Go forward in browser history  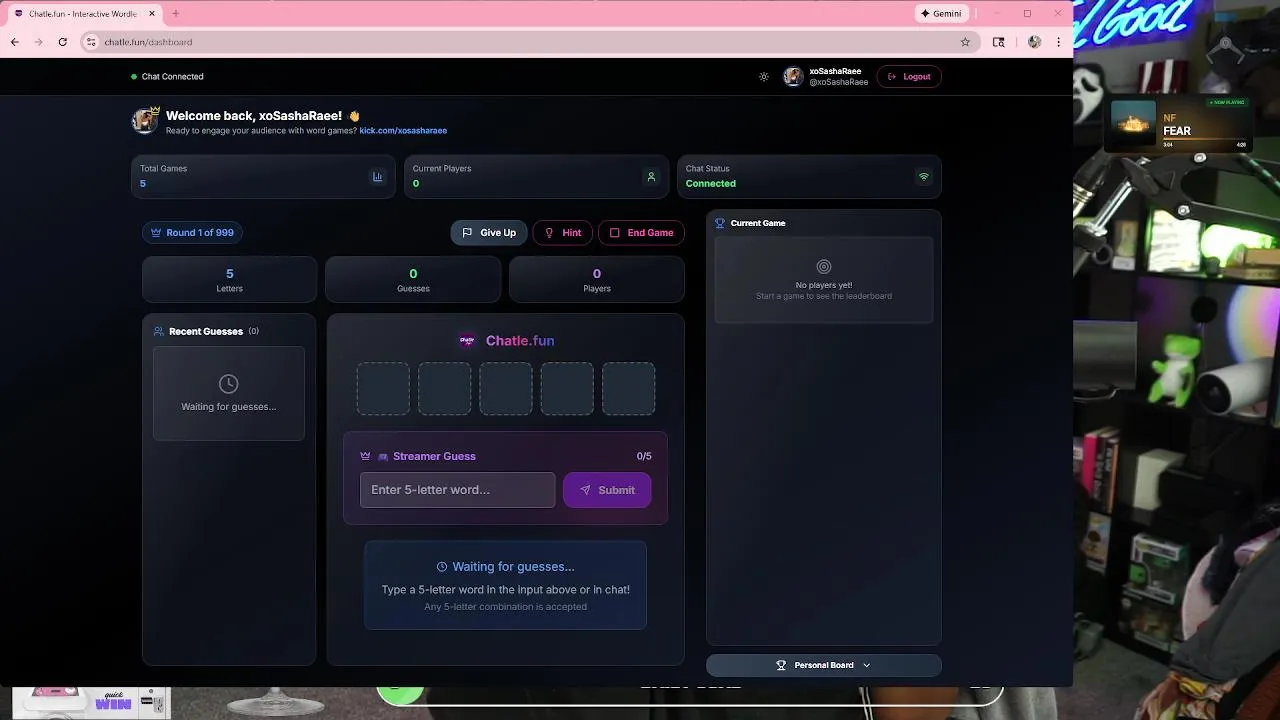click(x=39, y=42)
